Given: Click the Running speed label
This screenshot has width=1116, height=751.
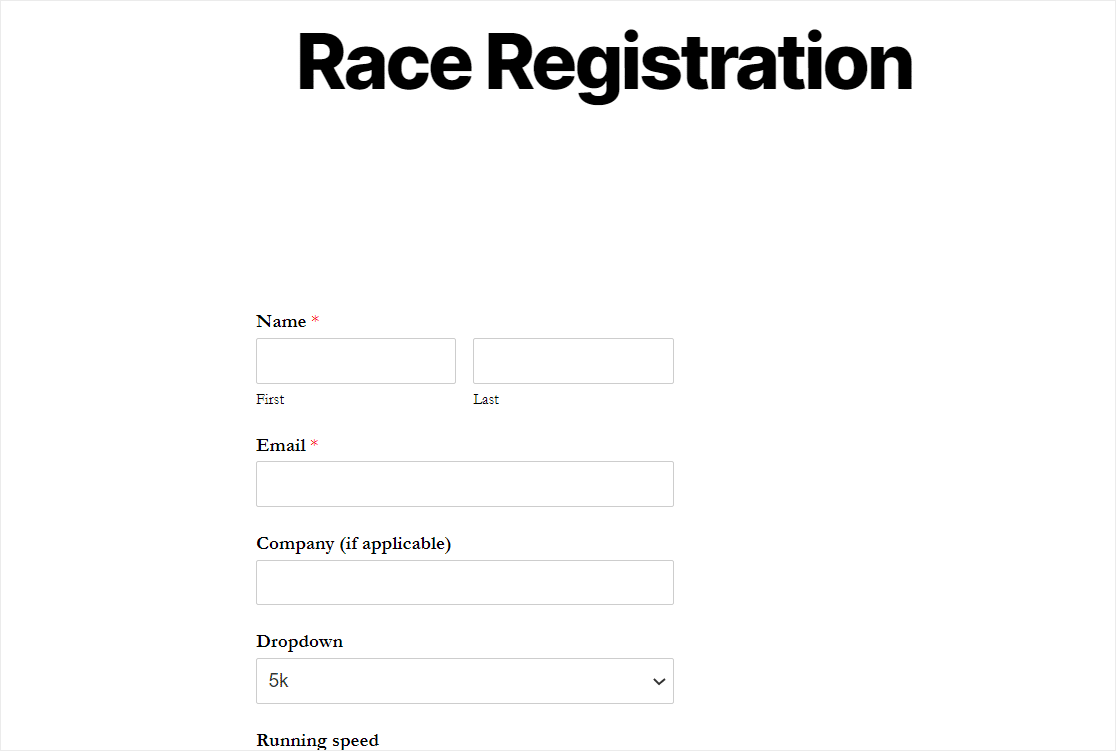Looking at the screenshot, I should pos(317,740).
